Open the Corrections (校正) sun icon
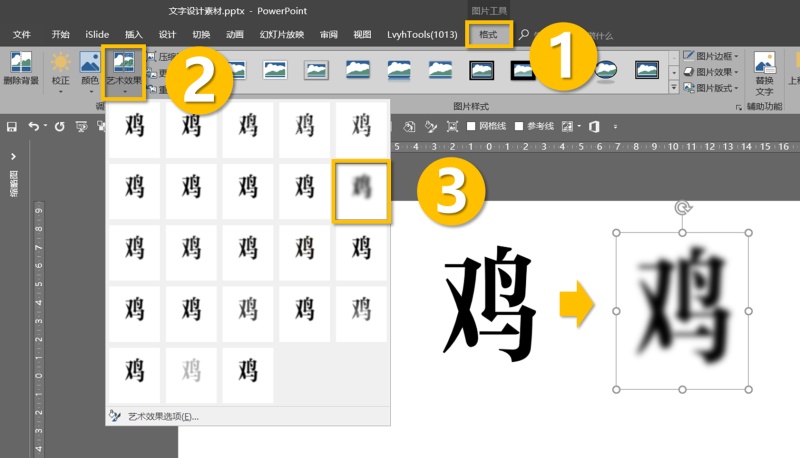This screenshot has width=800, height=458. coord(60,62)
